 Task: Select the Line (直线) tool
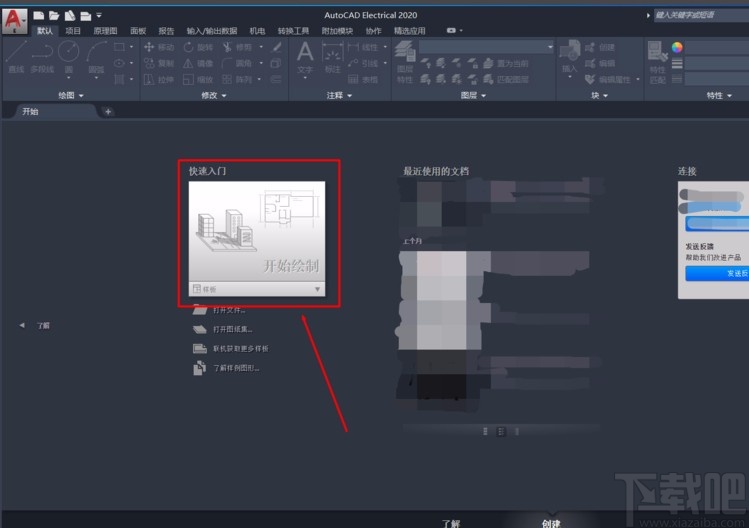click(x=16, y=57)
